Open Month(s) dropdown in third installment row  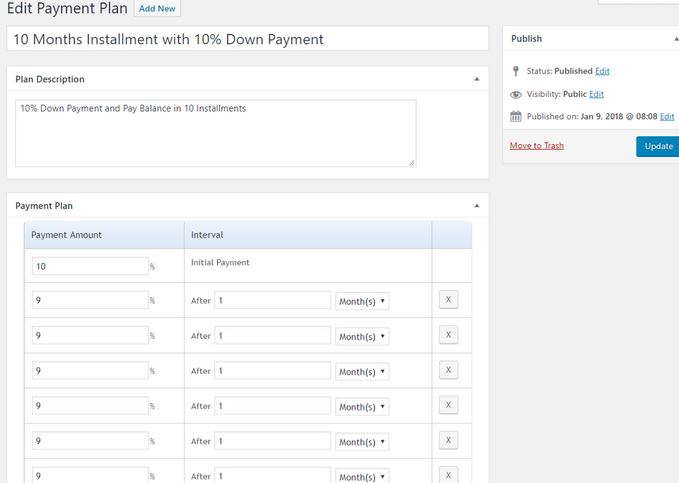(x=362, y=371)
